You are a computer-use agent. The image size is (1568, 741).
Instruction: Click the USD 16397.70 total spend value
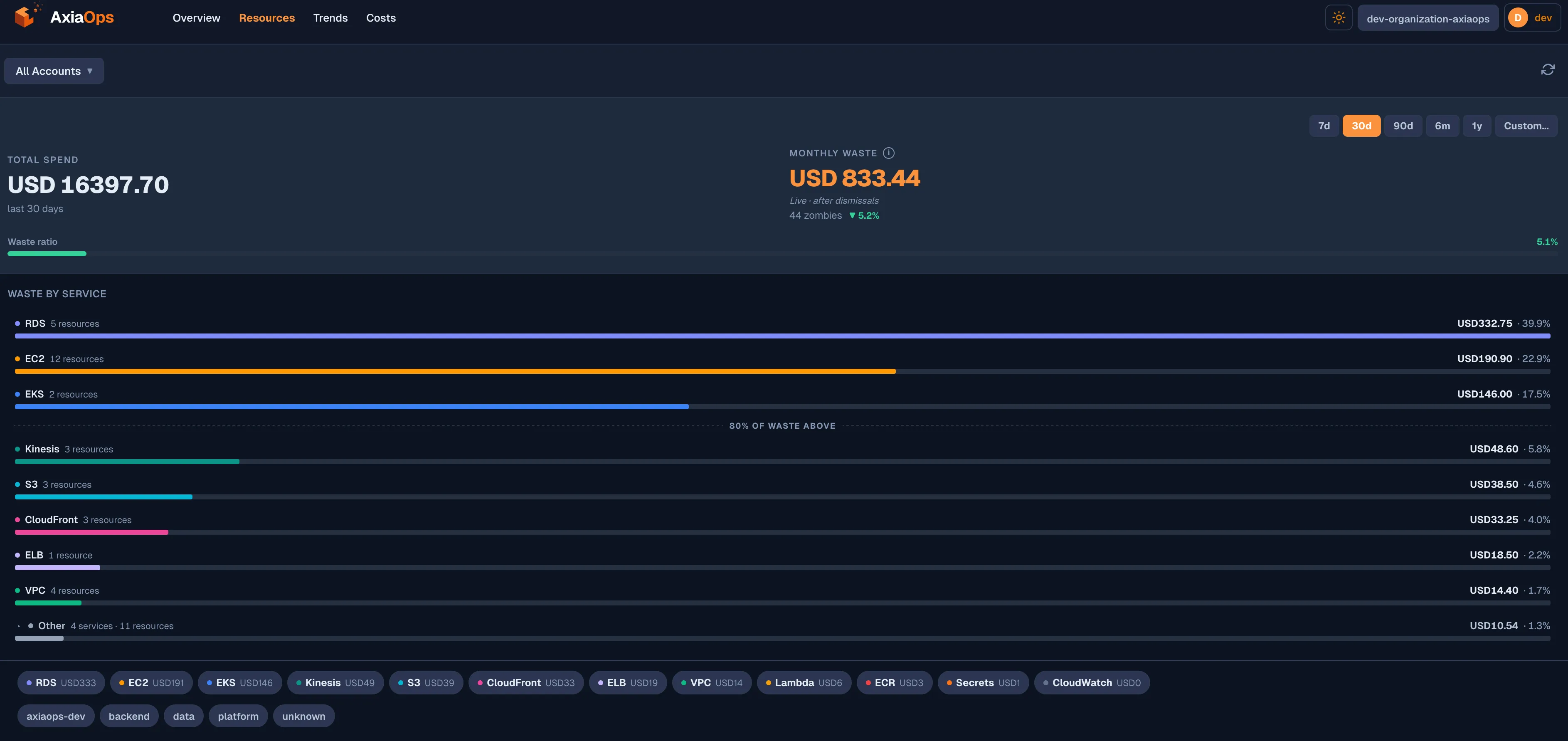point(88,185)
